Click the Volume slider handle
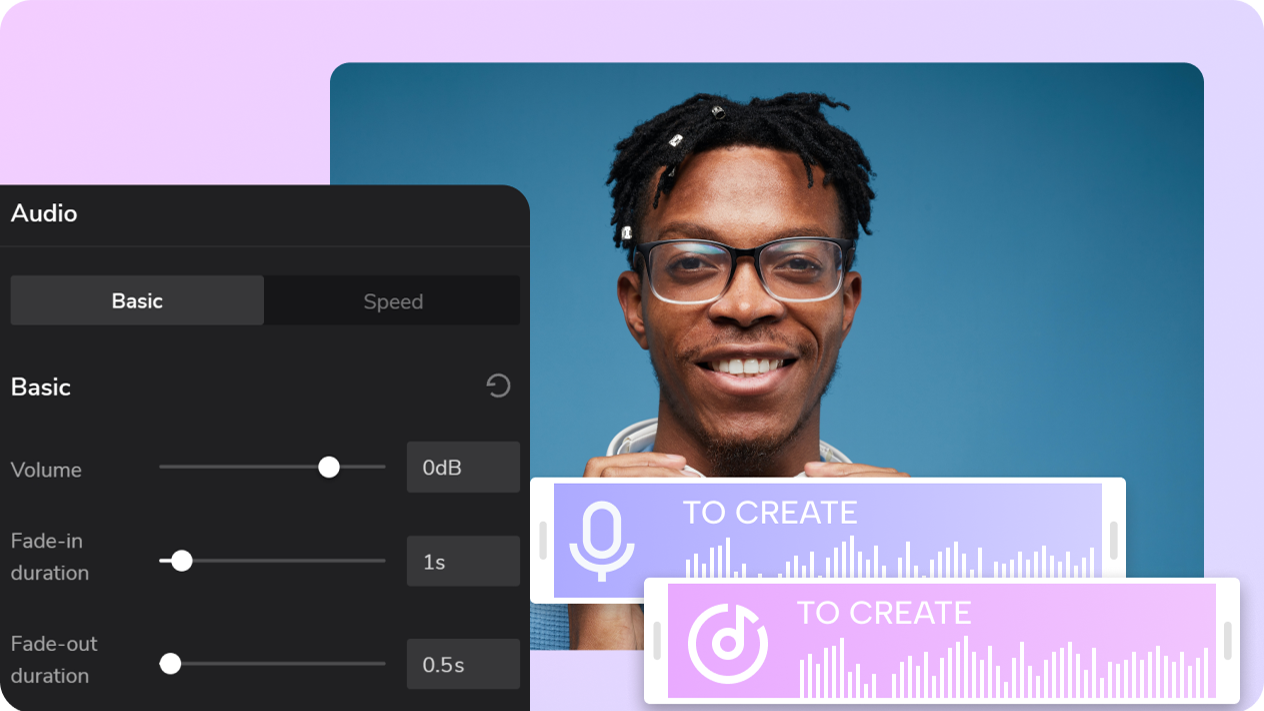The width and height of the screenshot is (1264, 711). [x=329, y=467]
